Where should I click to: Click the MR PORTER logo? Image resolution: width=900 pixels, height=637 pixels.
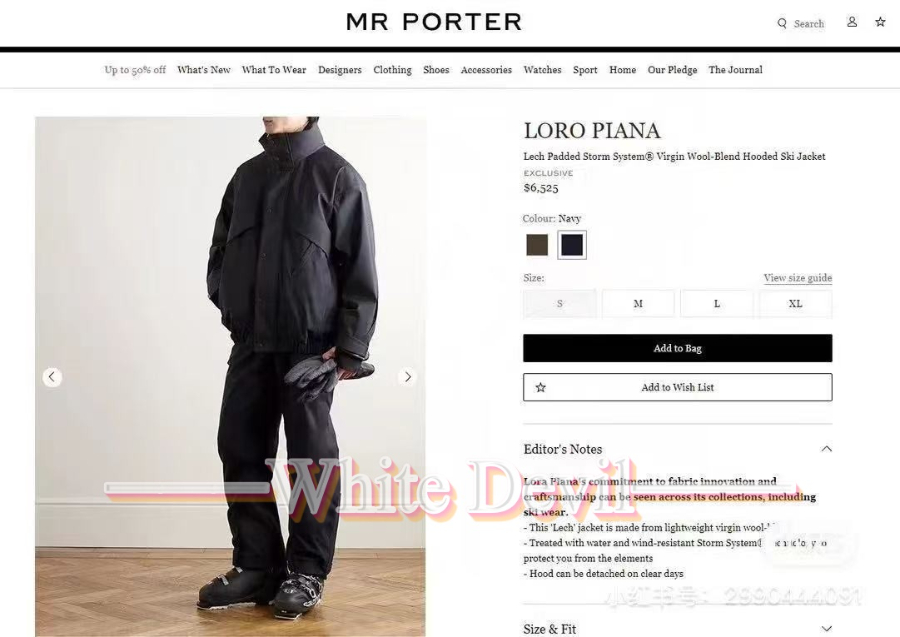(x=434, y=22)
